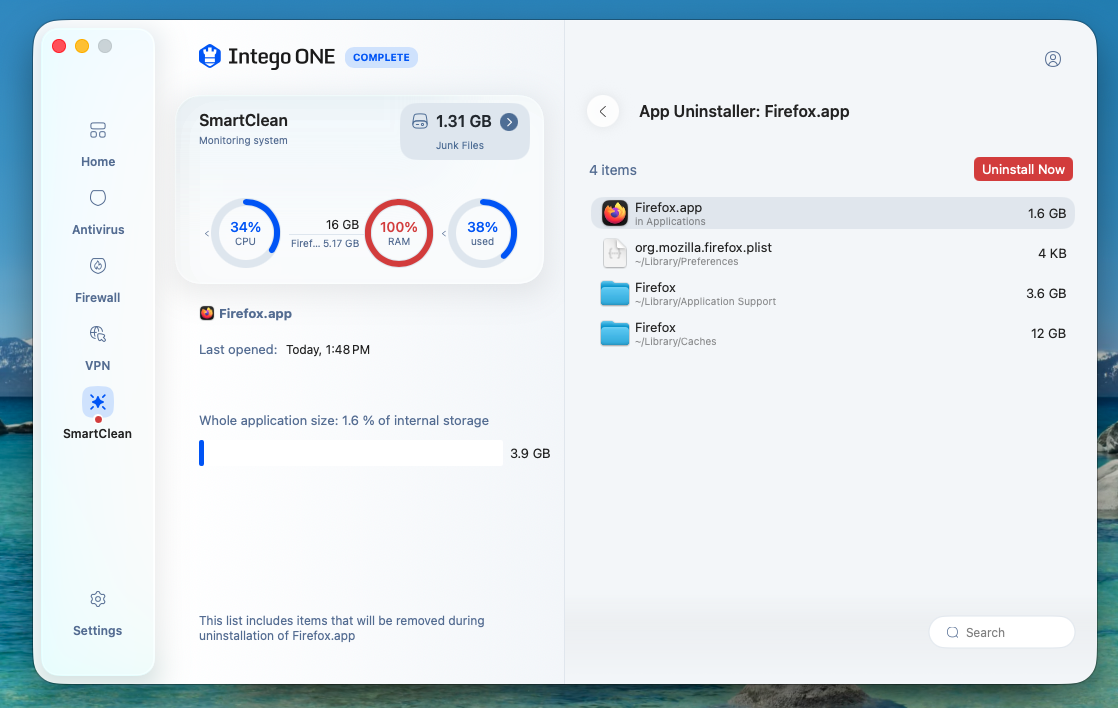Select the SmartClean sparkle icon
Screen dimensions: 1118x708
tap(98, 402)
